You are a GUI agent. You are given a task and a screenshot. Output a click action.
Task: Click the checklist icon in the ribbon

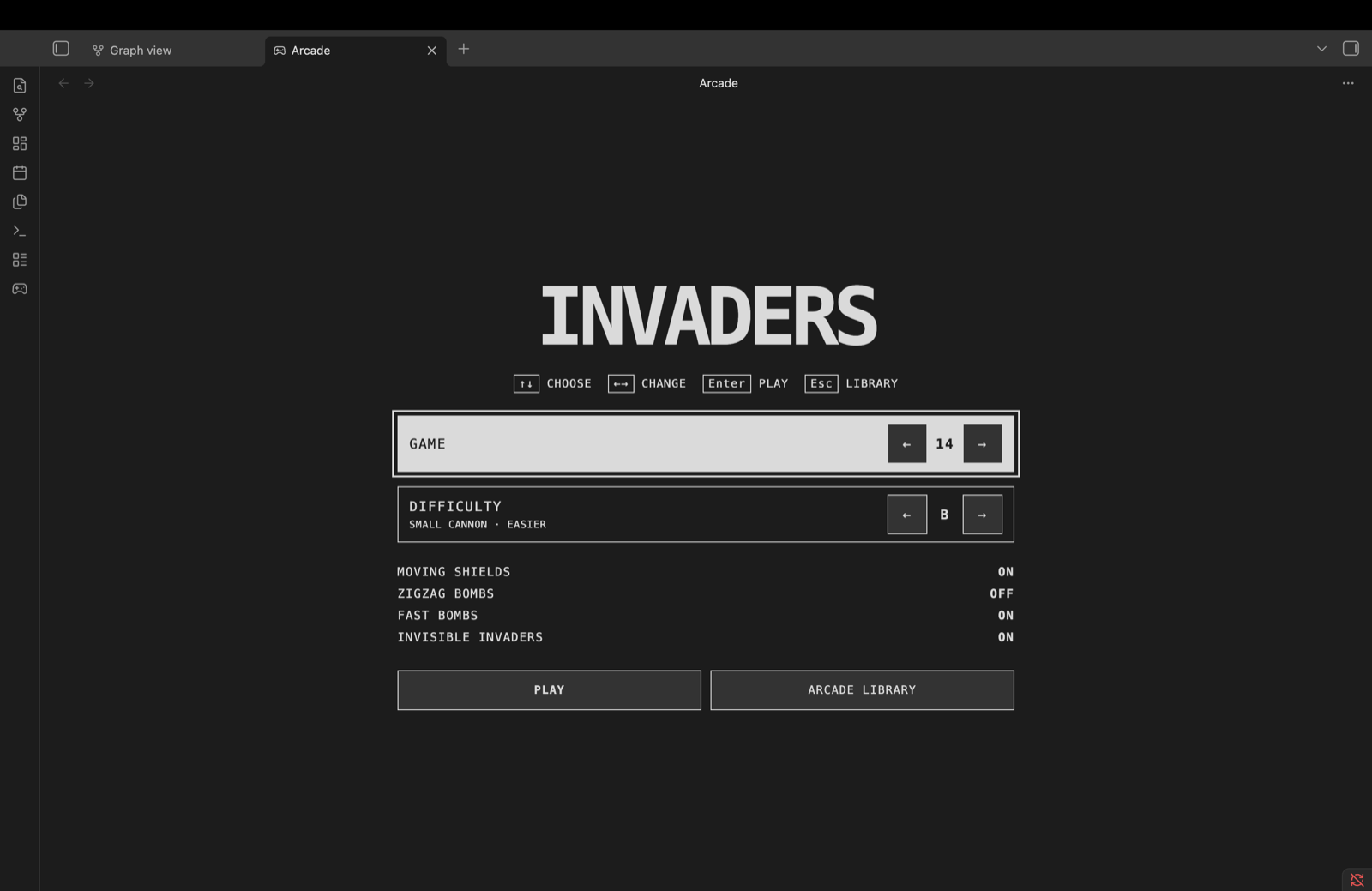(x=20, y=260)
